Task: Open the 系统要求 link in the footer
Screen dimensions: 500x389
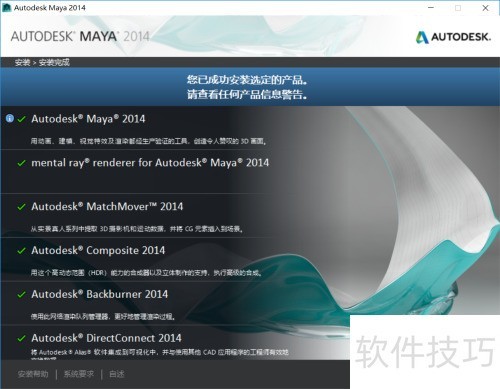Action: click(79, 374)
